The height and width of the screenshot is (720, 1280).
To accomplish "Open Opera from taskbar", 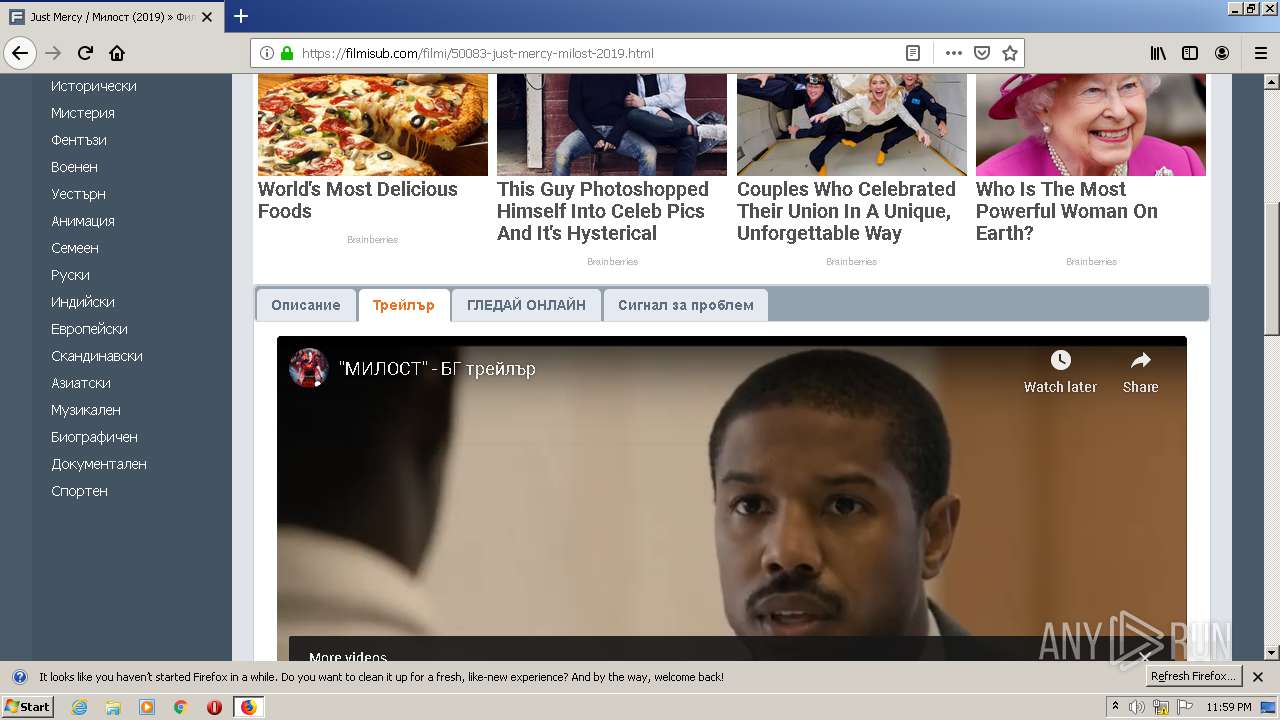I will coord(214,707).
